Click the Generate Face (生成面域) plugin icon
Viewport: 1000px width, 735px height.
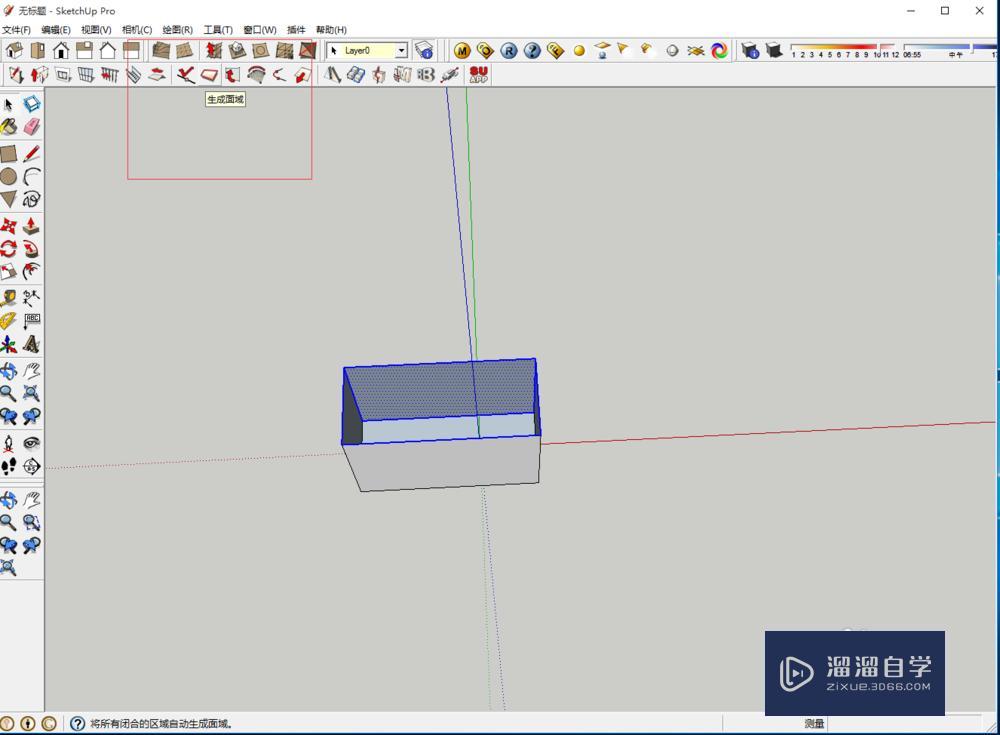209,75
